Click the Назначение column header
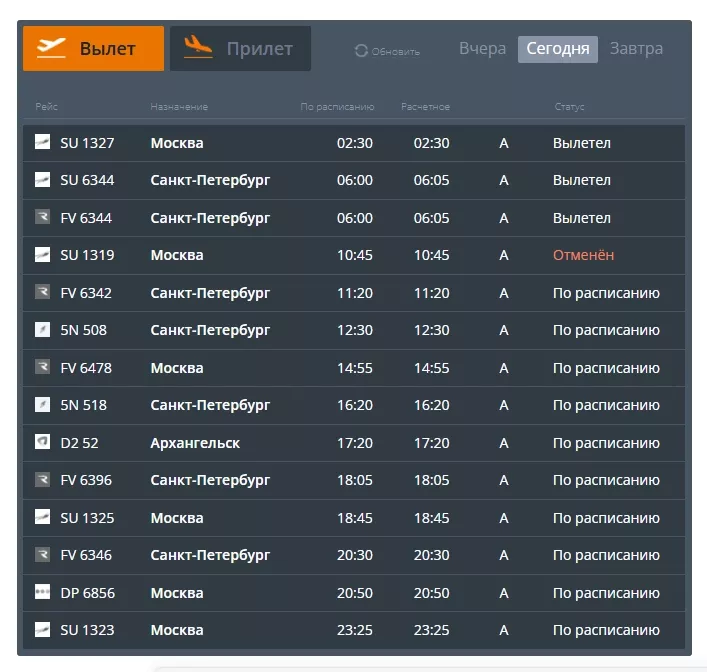This screenshot has height=672, width=707. 179,107
